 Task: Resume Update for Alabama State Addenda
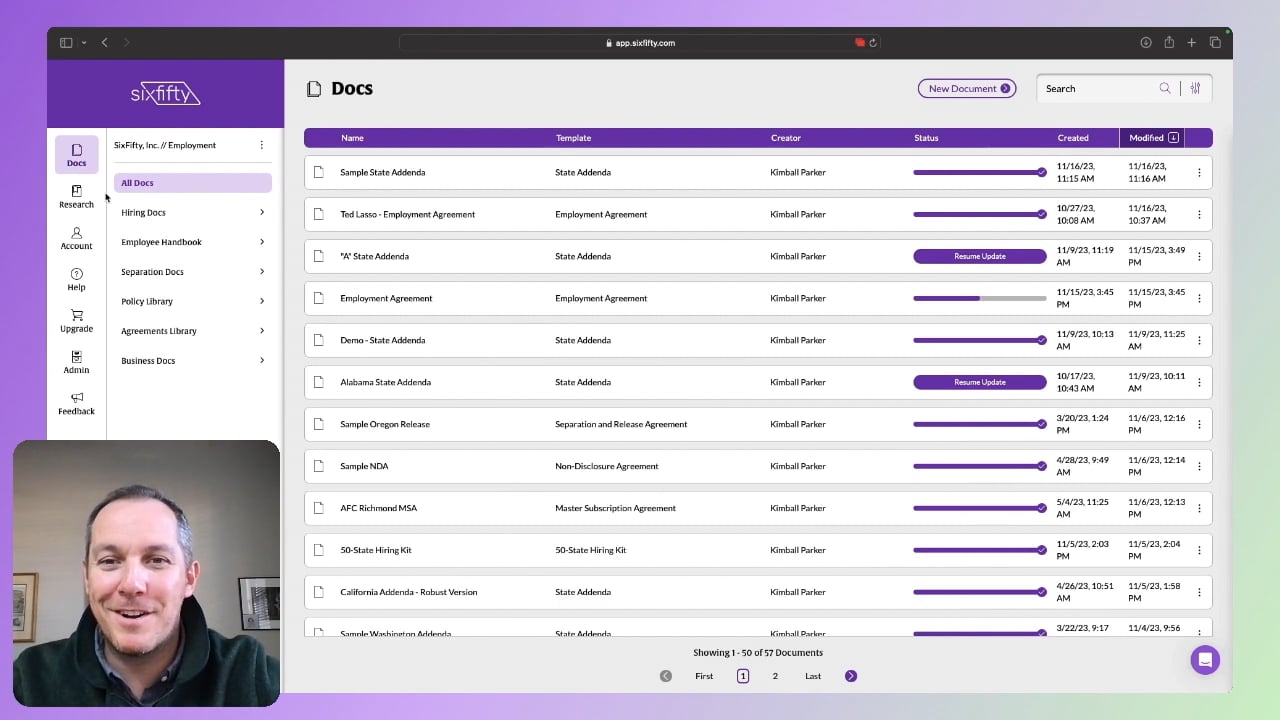pyautogui.click(x=979, y=382)
